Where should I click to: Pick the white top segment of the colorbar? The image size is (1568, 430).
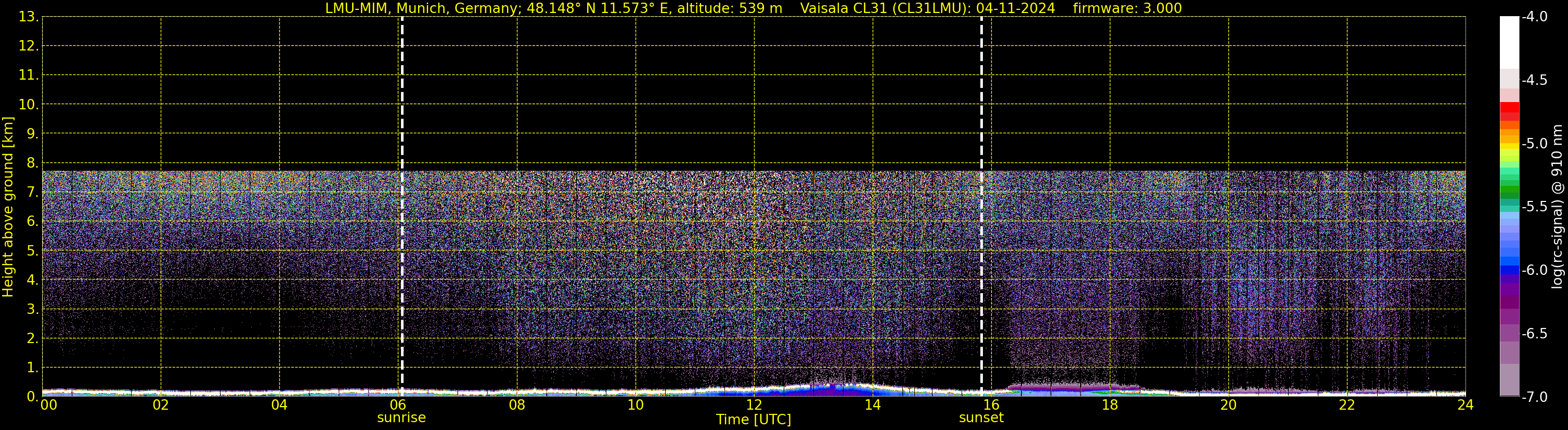tap(1510, 43)
